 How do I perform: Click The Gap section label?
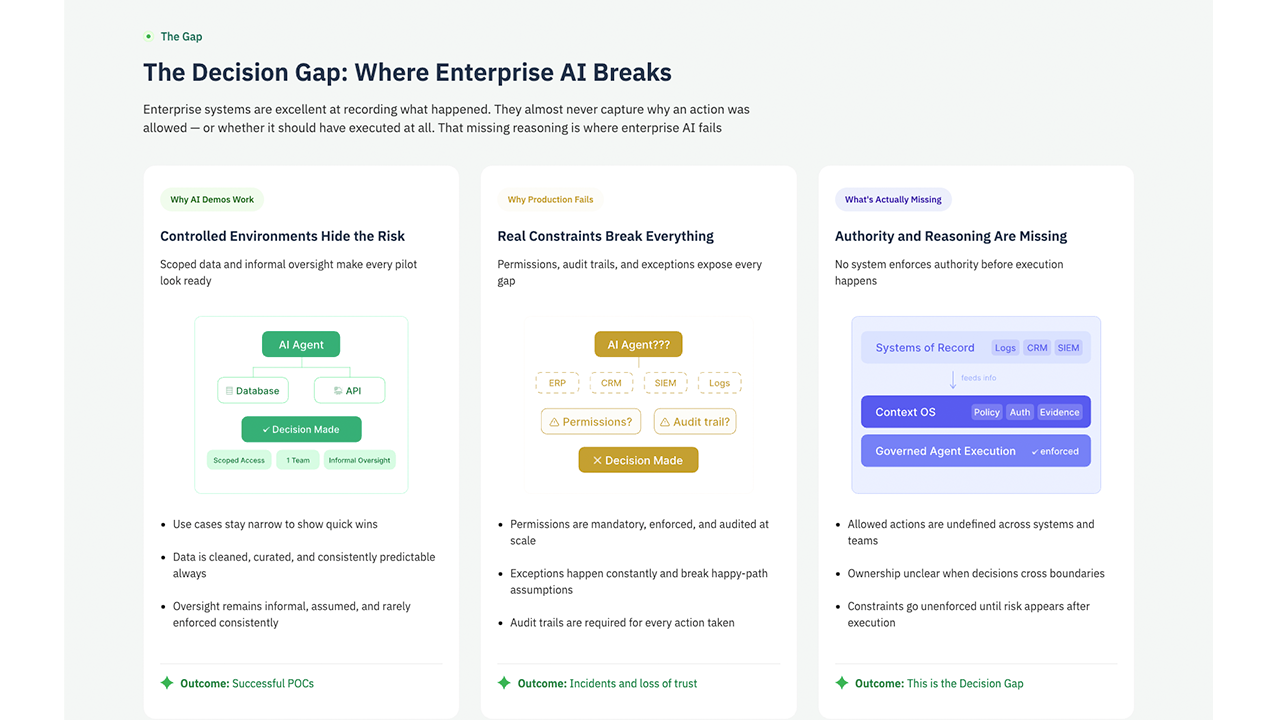click(x=181, y=36)
